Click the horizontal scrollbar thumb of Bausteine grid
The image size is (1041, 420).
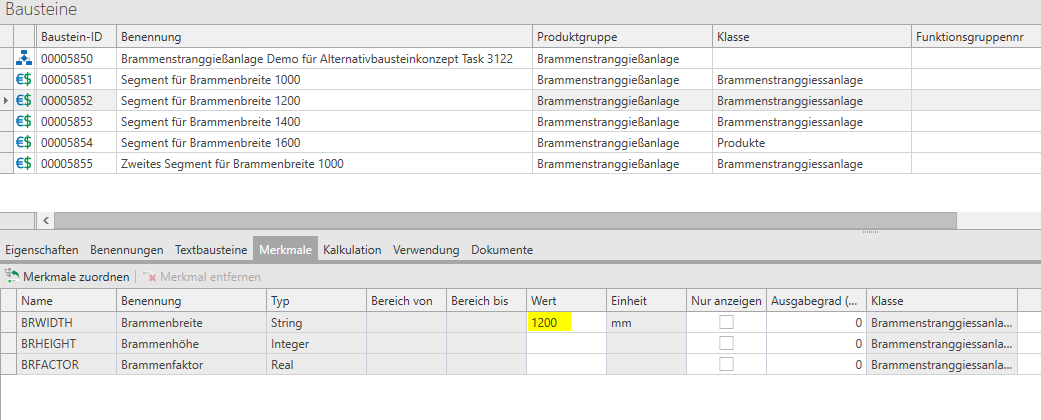pos(505,220)
